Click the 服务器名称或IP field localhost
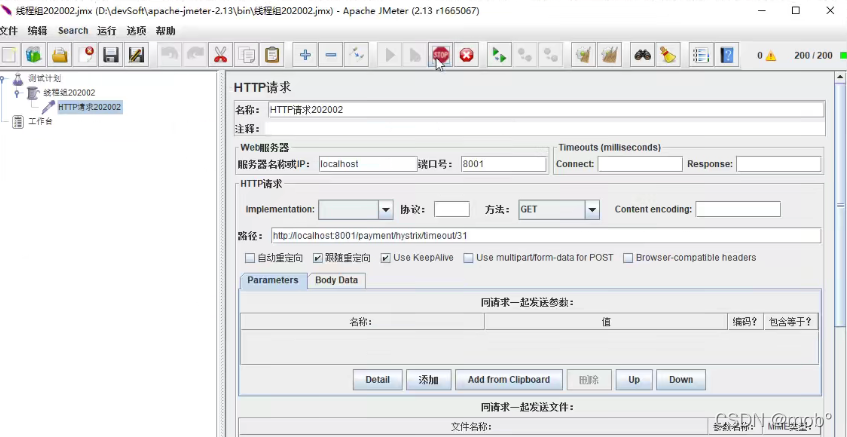Image resolution: width=847 pixels, height=437 pixels. click(368, 164)
